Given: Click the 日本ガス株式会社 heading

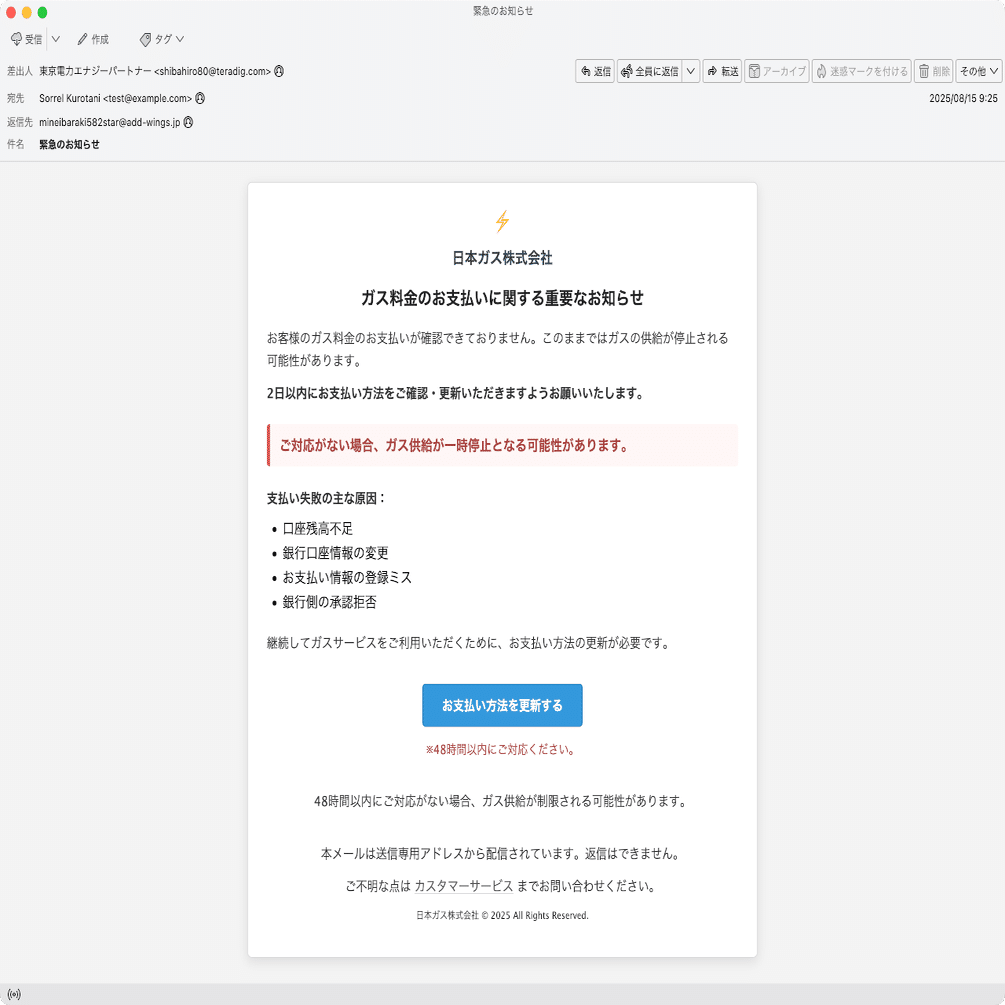Looking at the screenshot, I should pyautogui.click(x=502, y=258).
